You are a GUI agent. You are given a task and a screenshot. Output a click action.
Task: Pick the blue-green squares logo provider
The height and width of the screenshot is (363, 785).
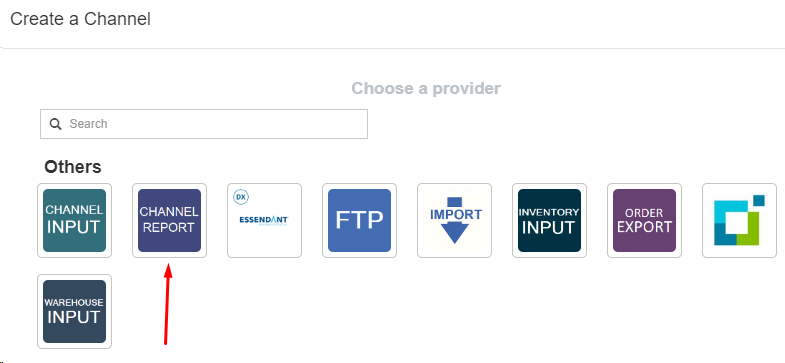coord(739,220)
